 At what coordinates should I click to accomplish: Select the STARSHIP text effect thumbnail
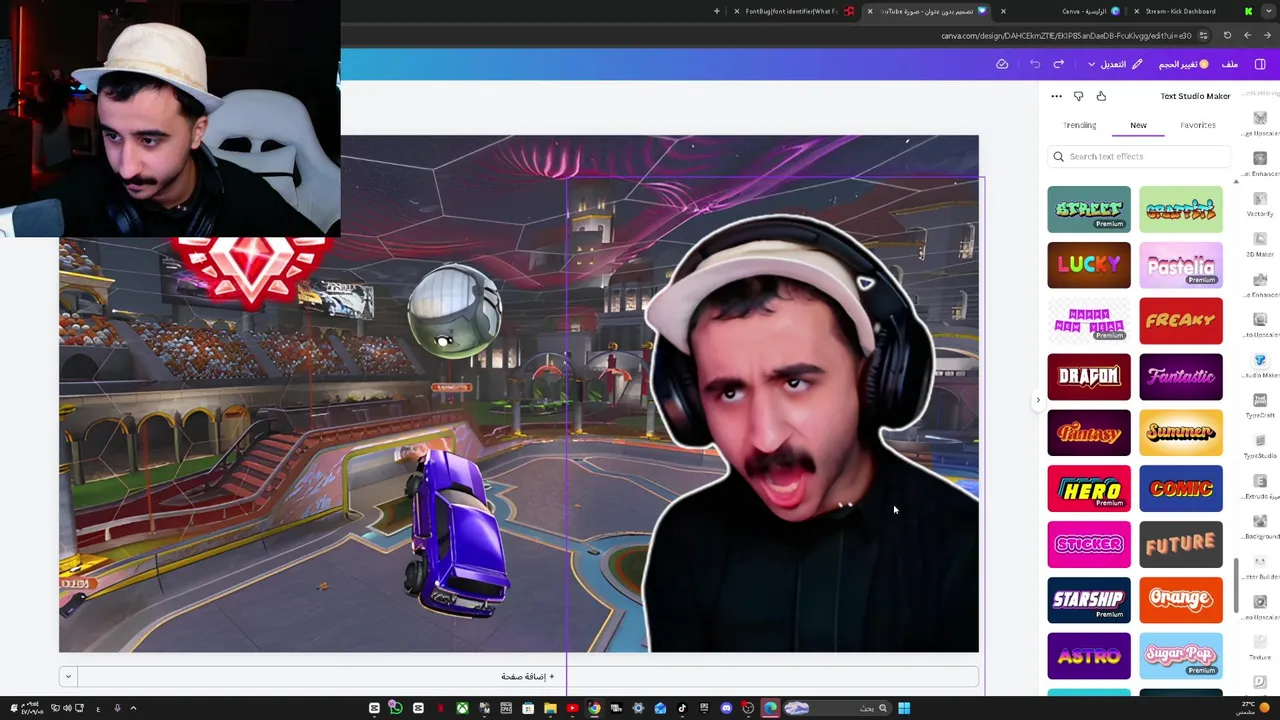(x=1089, y=600)
